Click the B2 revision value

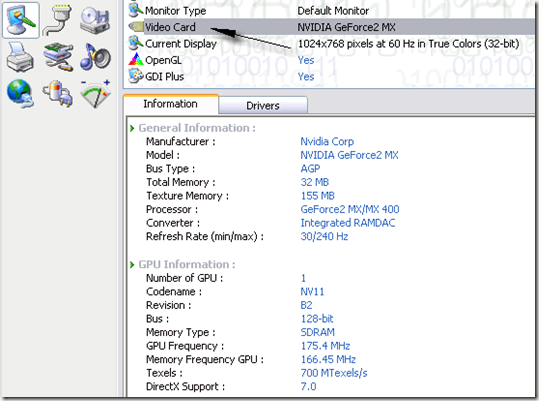307,305
